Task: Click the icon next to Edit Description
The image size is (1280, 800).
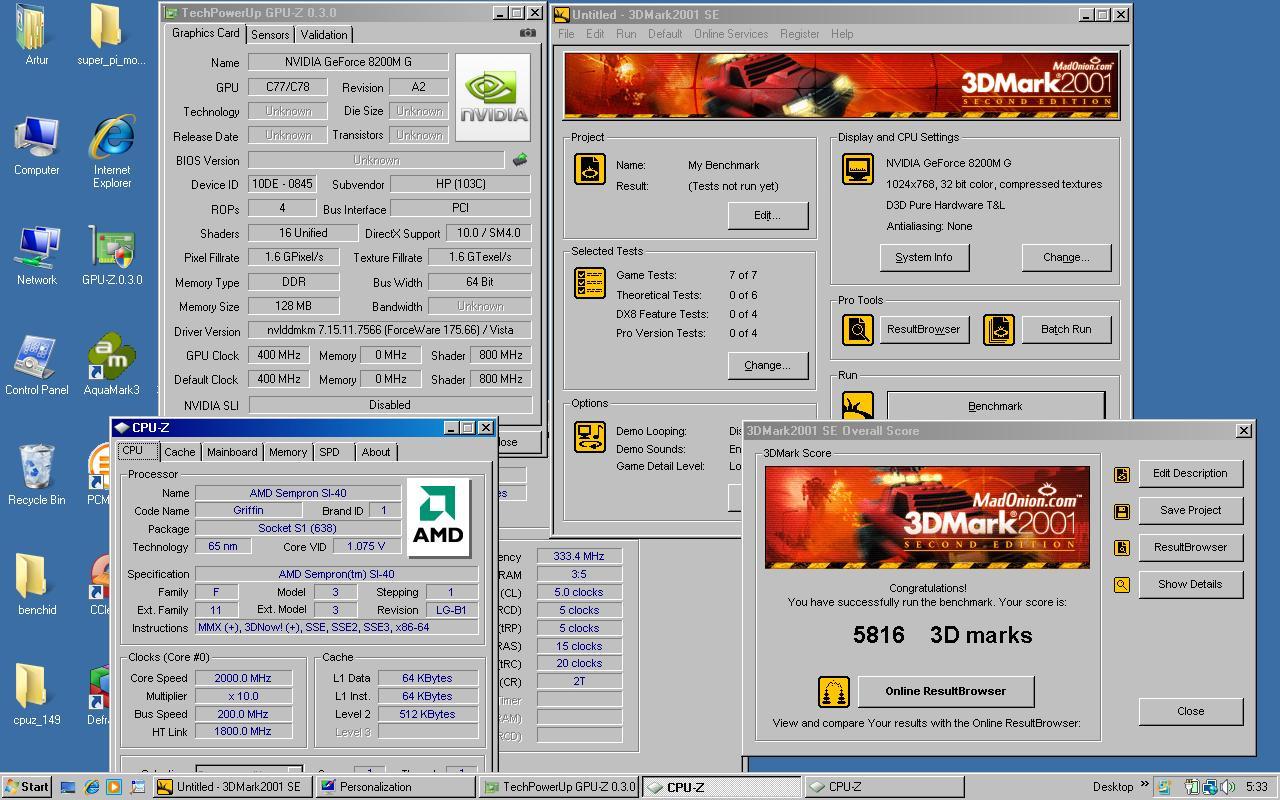Action: pos(1122,474)
